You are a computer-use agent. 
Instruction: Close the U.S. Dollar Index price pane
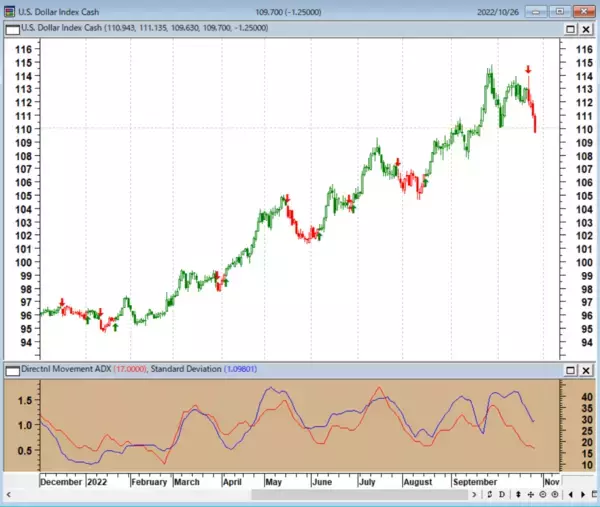pyautogui.click(x=586, y=28)
